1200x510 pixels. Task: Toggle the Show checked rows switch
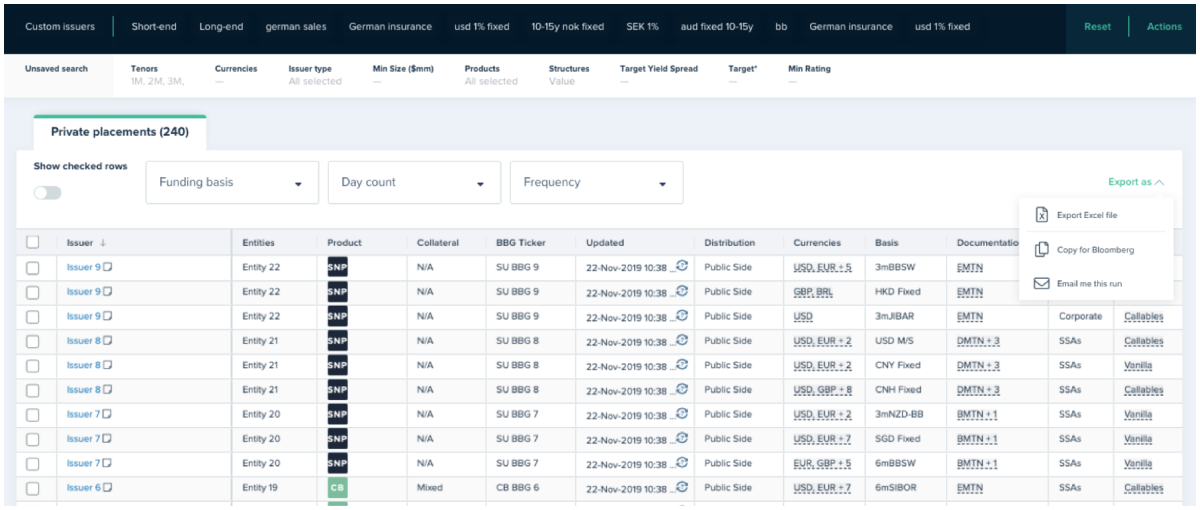coord(47,192)
